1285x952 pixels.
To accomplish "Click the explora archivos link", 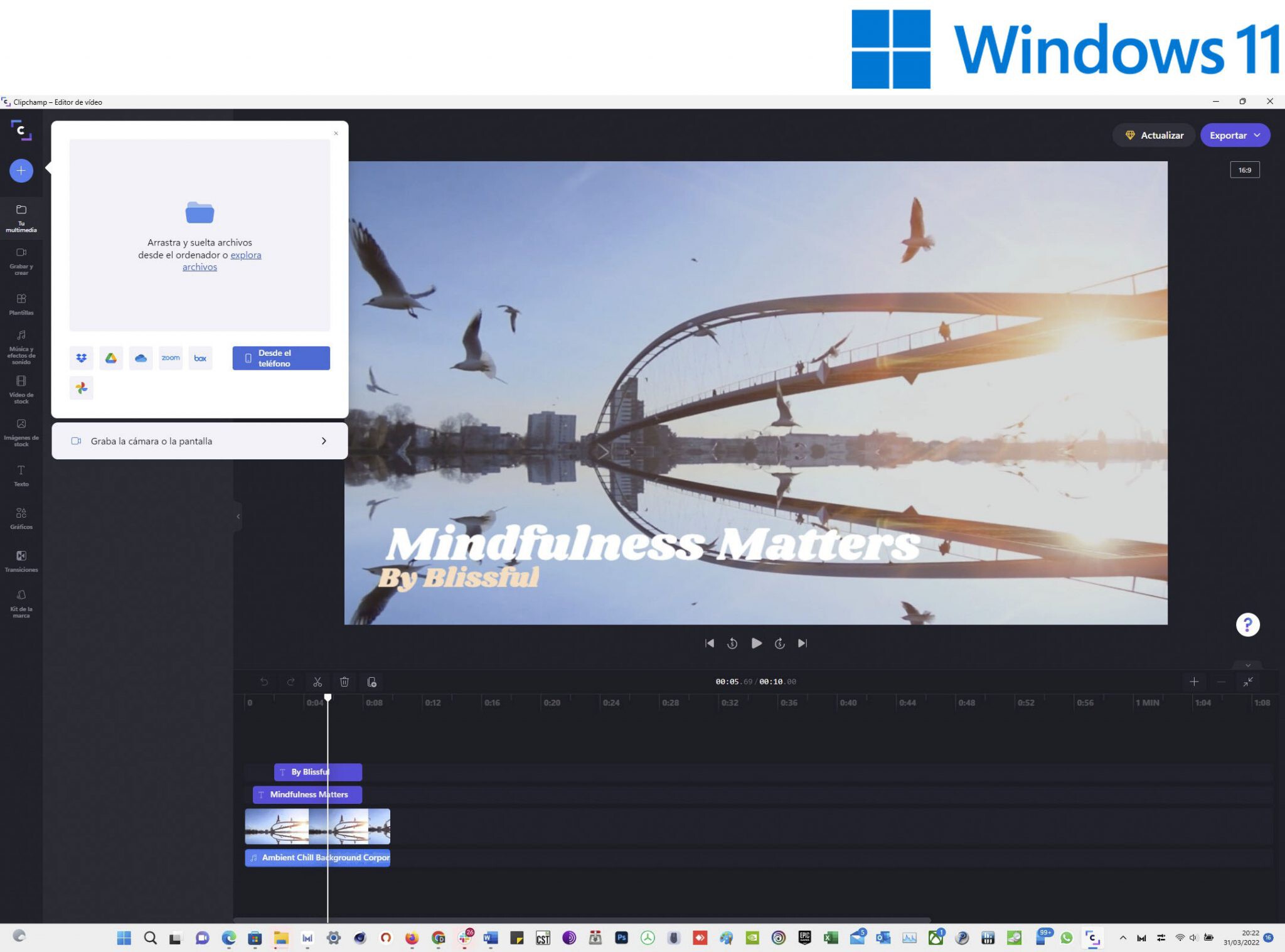I will point(245,255).
